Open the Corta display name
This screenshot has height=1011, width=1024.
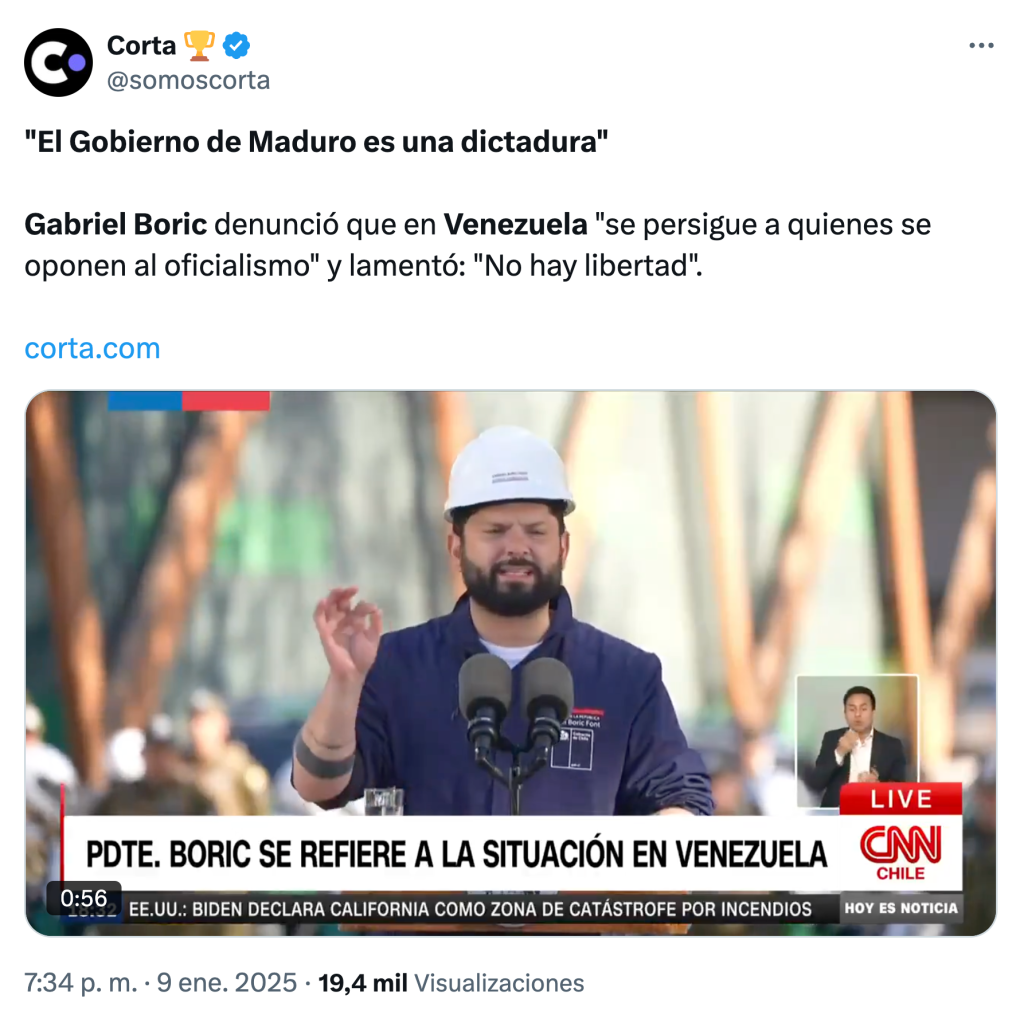coord(141,46)
